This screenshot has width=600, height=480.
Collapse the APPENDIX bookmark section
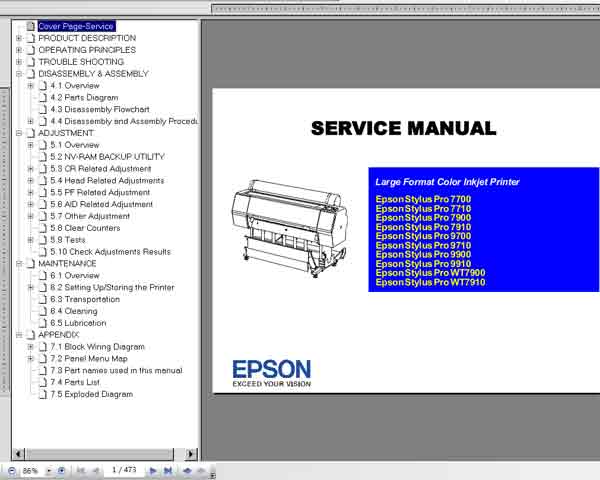(x=19, y=335)
